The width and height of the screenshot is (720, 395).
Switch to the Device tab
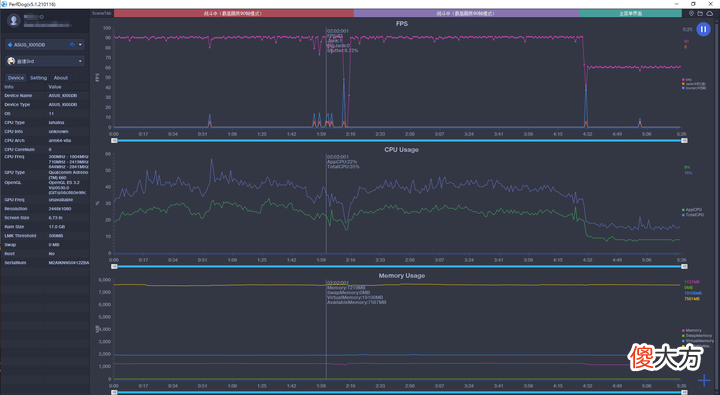coord(16,78)
